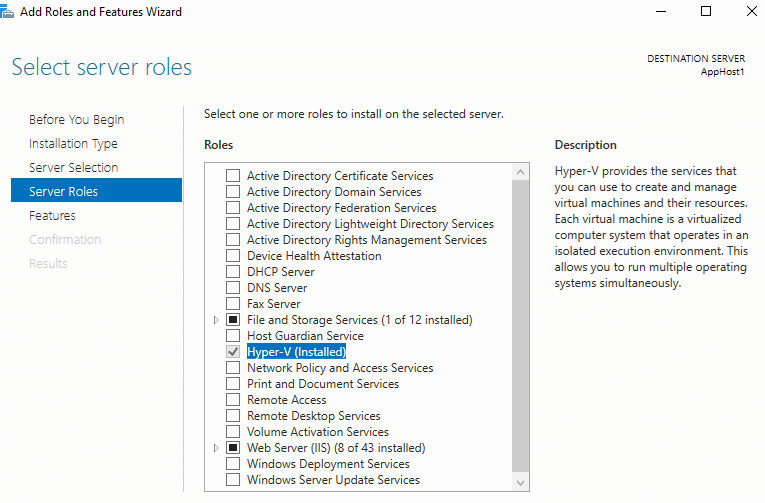
Task: Select the Host Guardian Service label
Action: coord(305,336)
